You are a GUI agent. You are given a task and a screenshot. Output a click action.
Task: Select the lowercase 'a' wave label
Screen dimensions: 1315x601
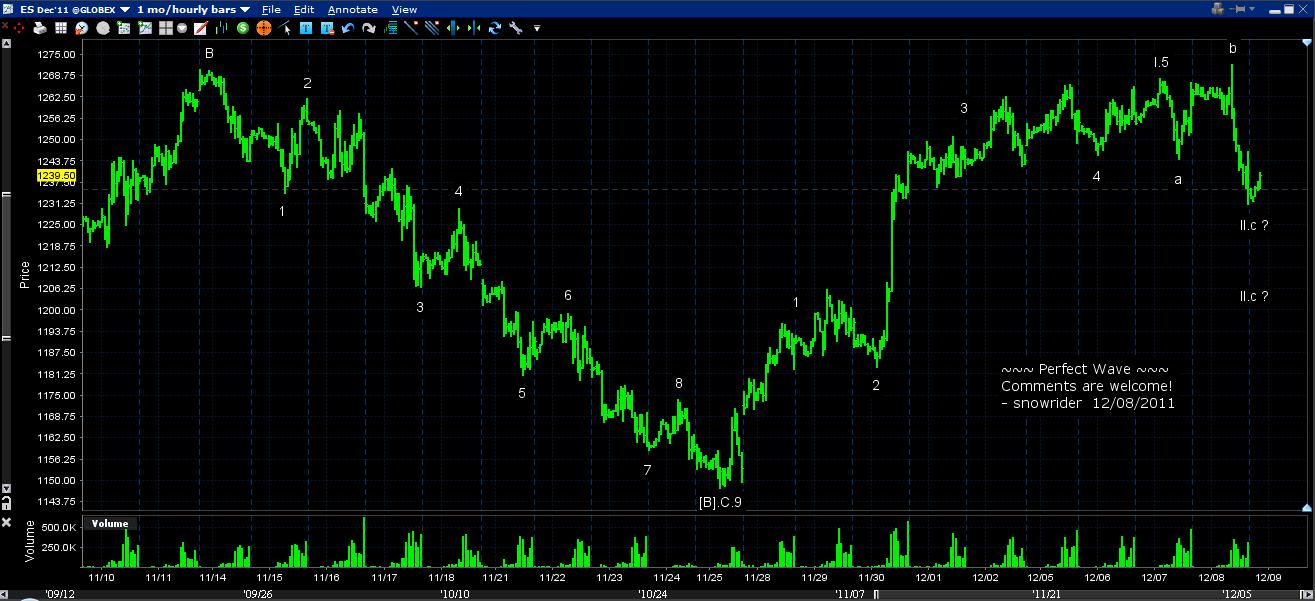[x=1178, y=180]
